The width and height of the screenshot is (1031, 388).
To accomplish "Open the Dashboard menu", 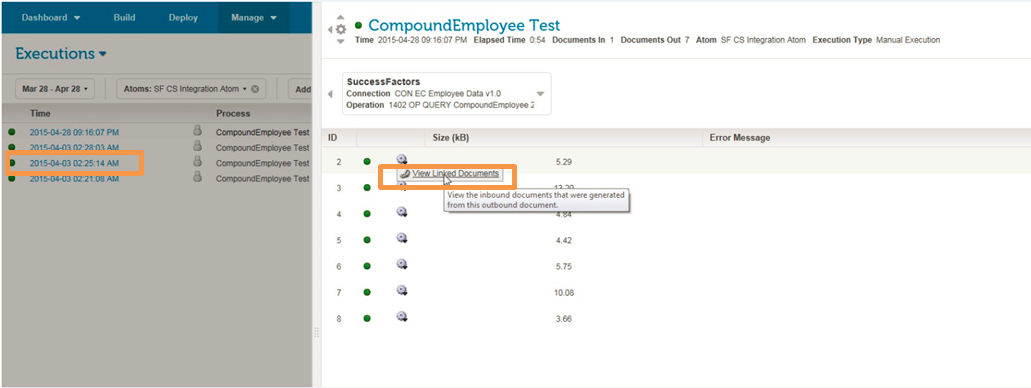I will [x=51, y=18].
